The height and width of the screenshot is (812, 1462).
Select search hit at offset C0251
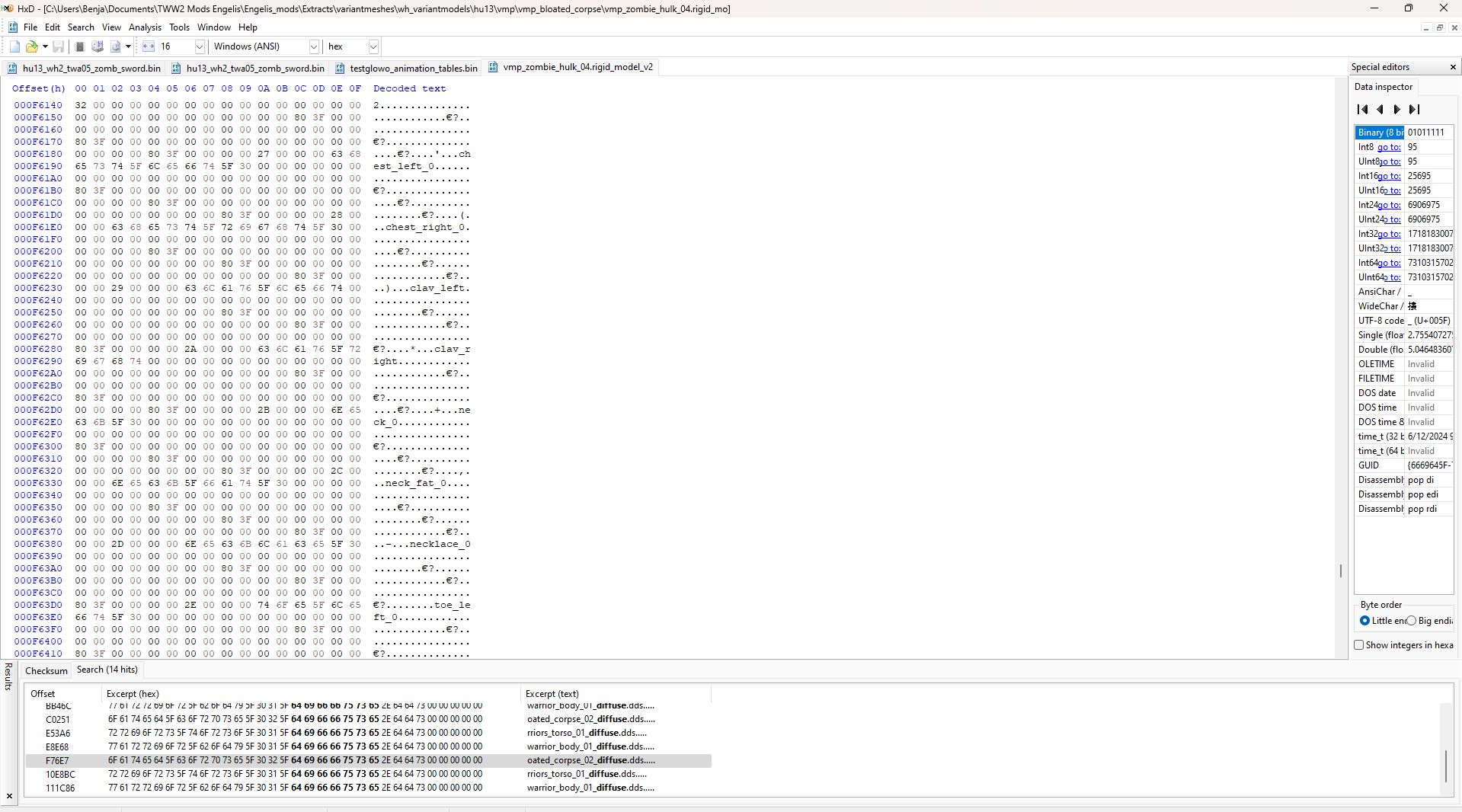368,719
